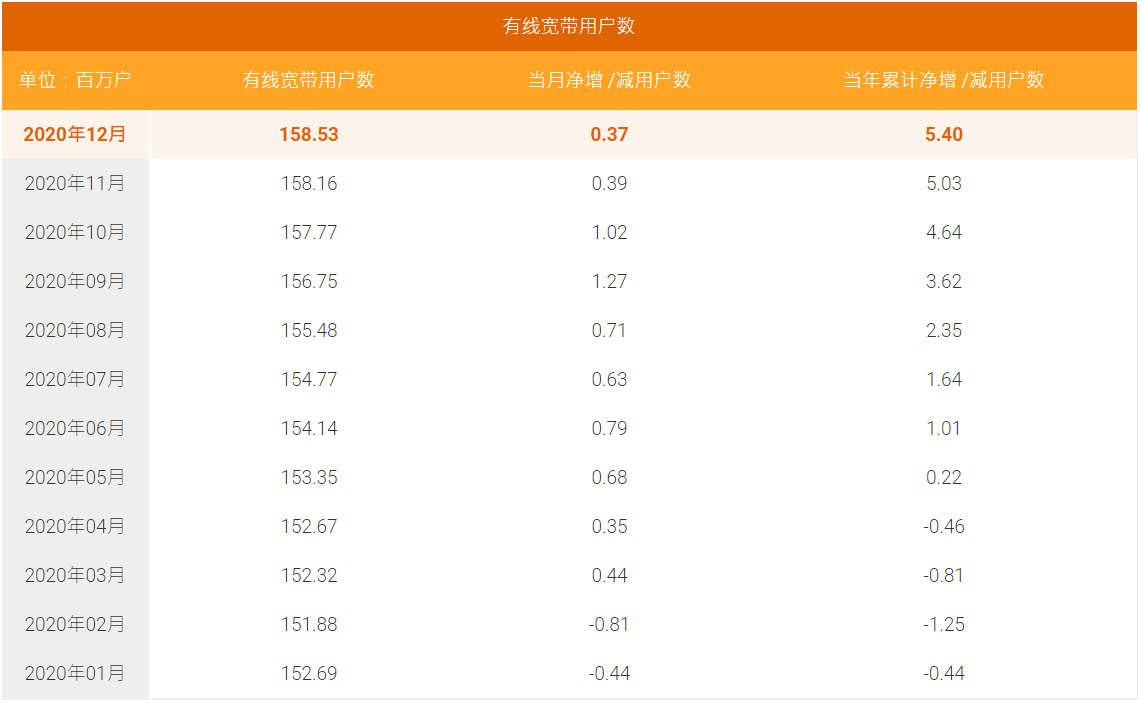
Task: Select the highlighted 2020年12月 row label
Action: pyautogui.click(x=75, y=134)
